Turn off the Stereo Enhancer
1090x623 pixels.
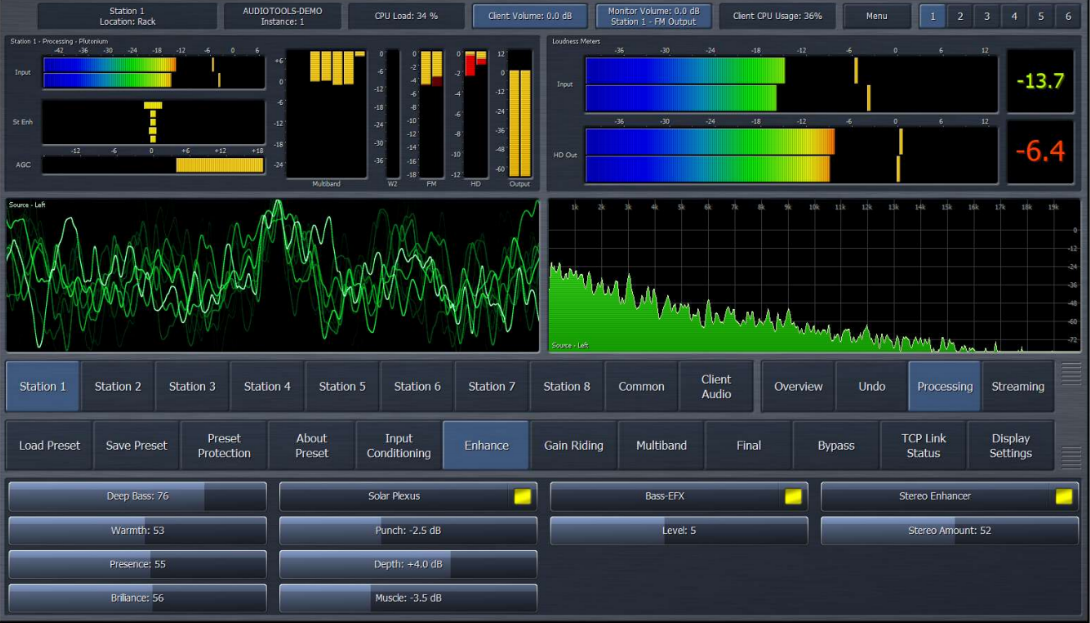click(x=1066, y=496)
